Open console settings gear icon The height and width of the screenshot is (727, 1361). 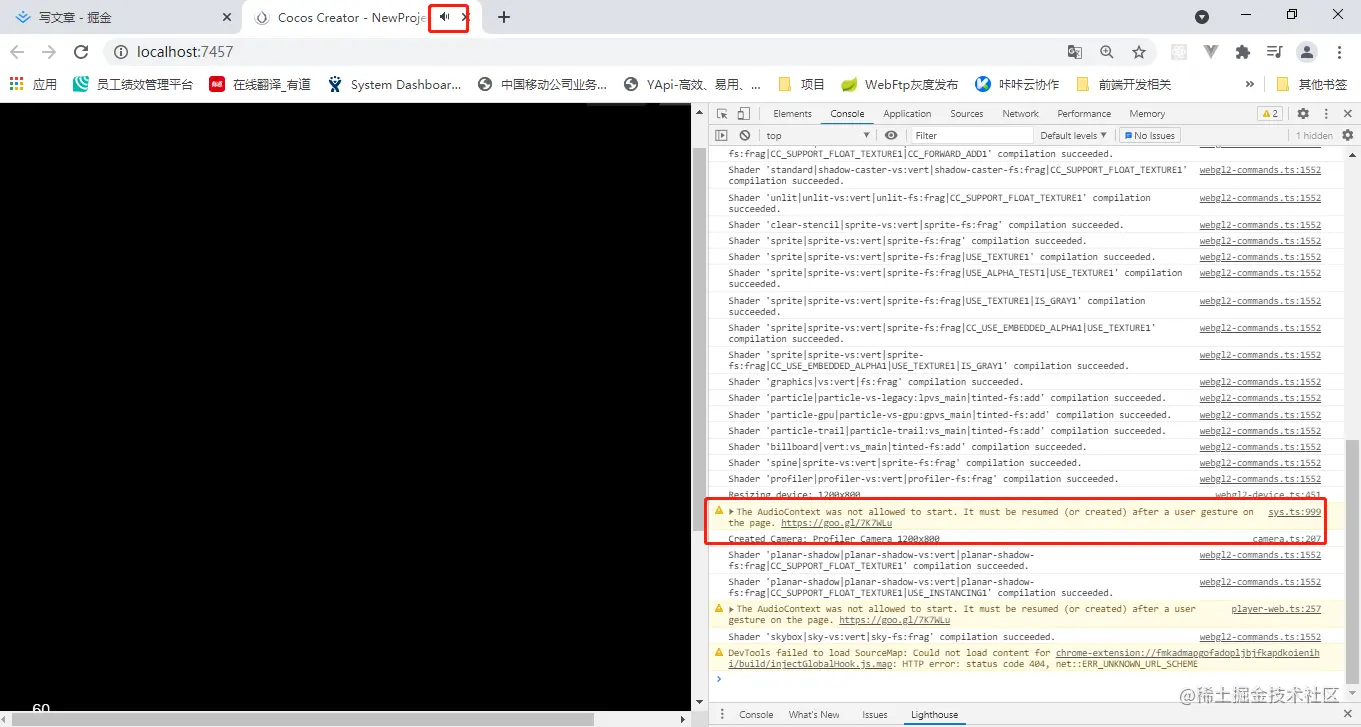[x=1348, y=135]
